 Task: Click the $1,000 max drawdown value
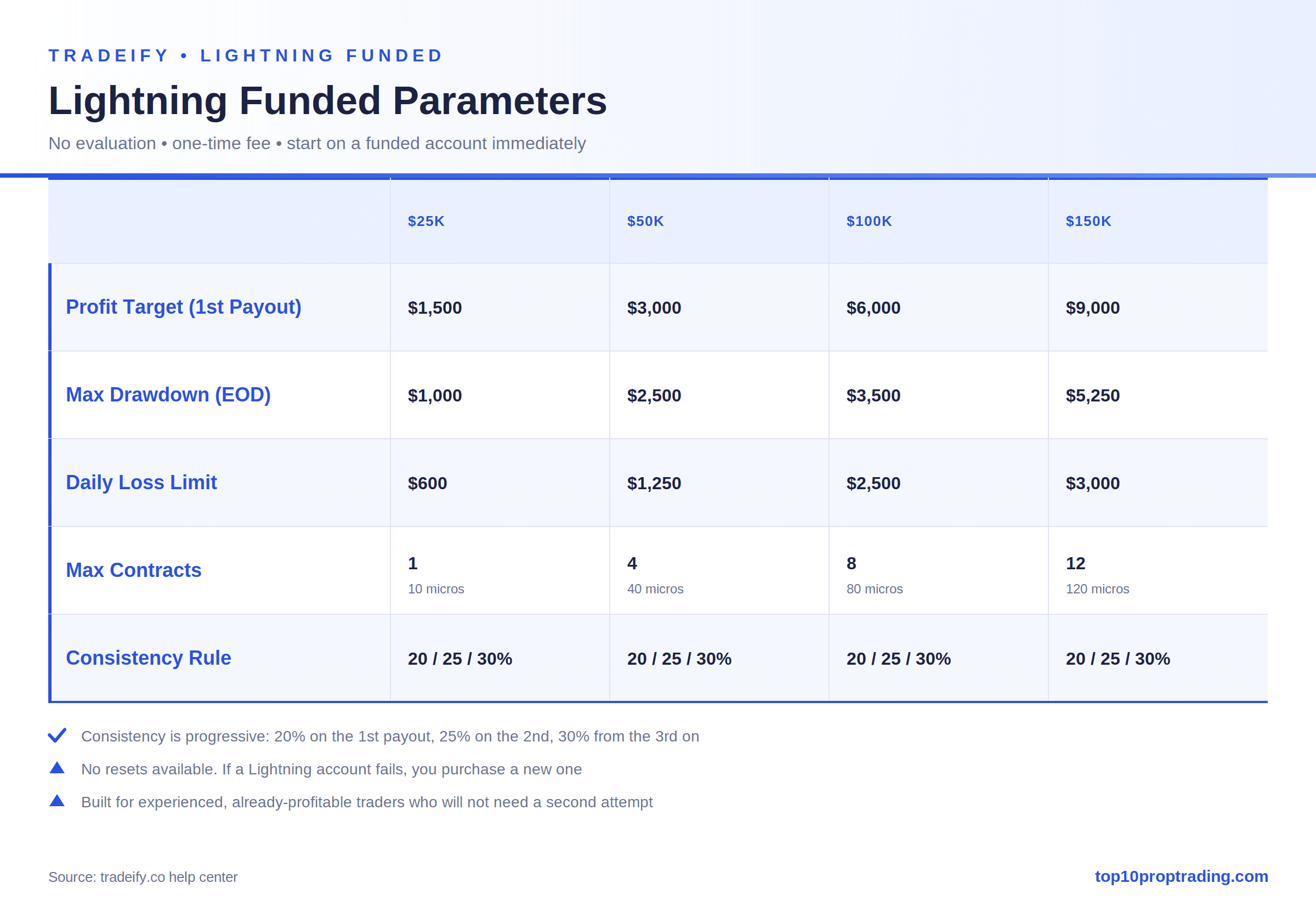435,395
